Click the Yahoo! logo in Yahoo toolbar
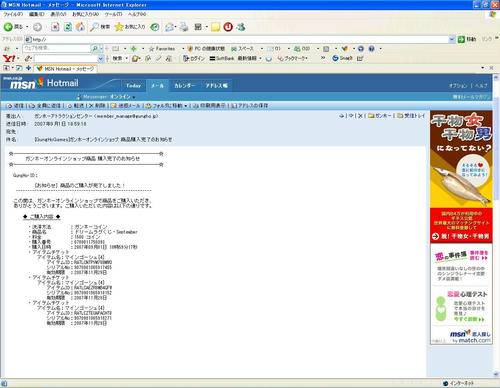This screenshot has height=388, width=500. 9,58
